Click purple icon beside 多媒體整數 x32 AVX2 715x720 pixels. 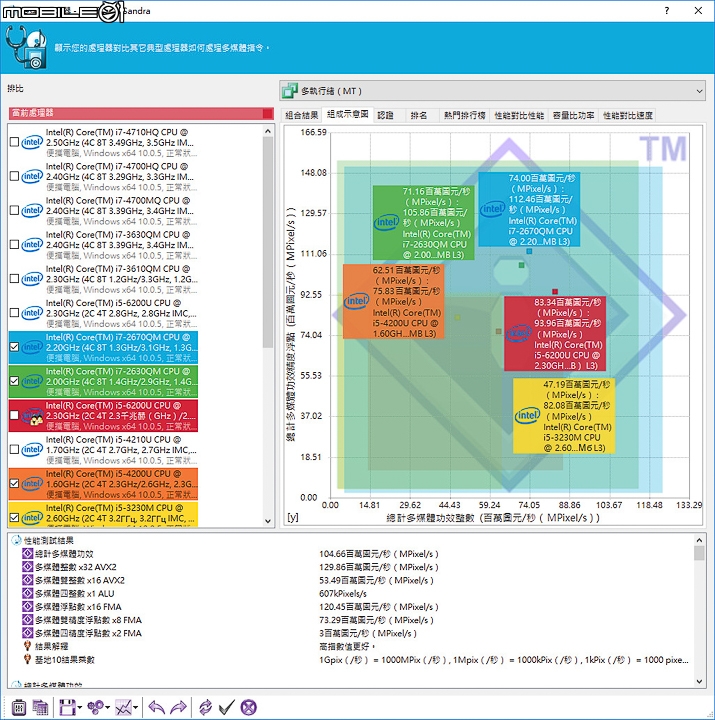pyautogui.click(x=28, y=567)
